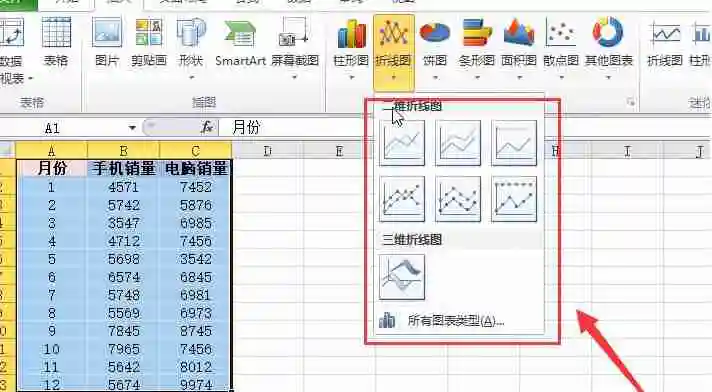The image size is (712, 392).
Task: Select column A header
Action: (51, 150)
